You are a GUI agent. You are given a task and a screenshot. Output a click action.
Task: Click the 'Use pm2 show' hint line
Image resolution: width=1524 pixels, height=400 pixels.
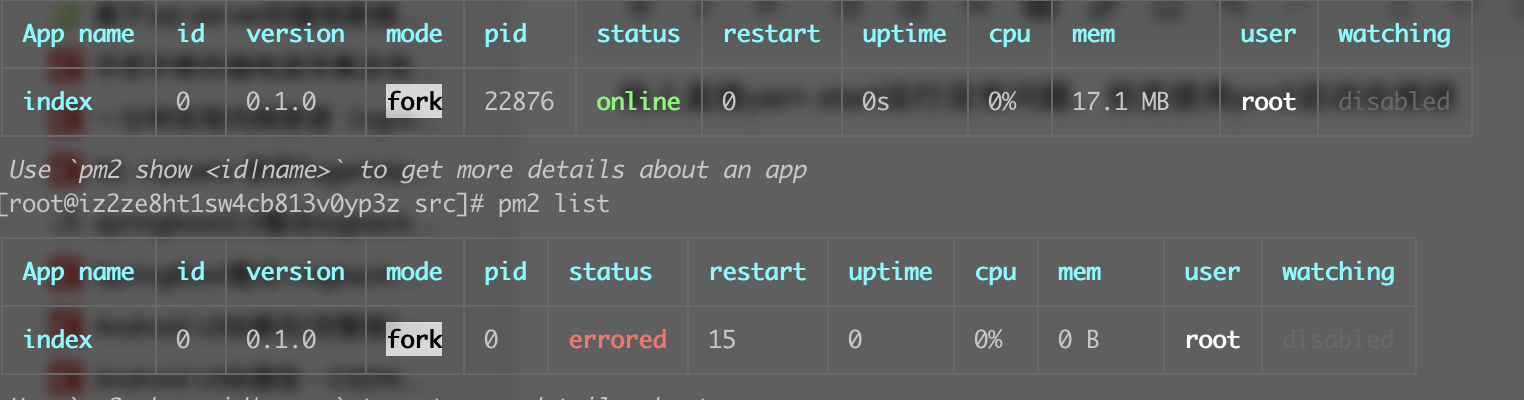(407, 170)
